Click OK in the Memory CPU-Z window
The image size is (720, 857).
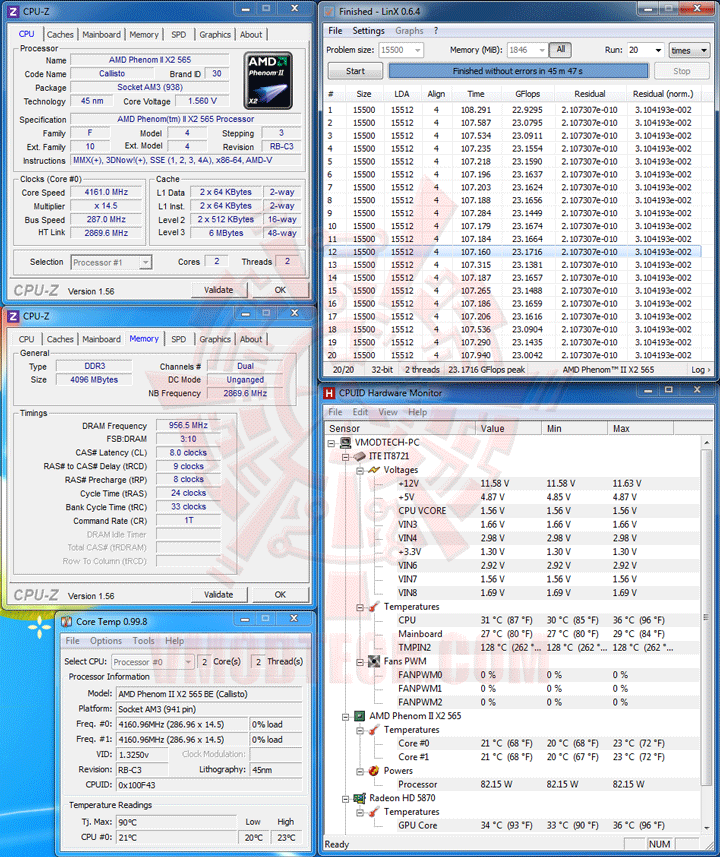coord(280,595)
